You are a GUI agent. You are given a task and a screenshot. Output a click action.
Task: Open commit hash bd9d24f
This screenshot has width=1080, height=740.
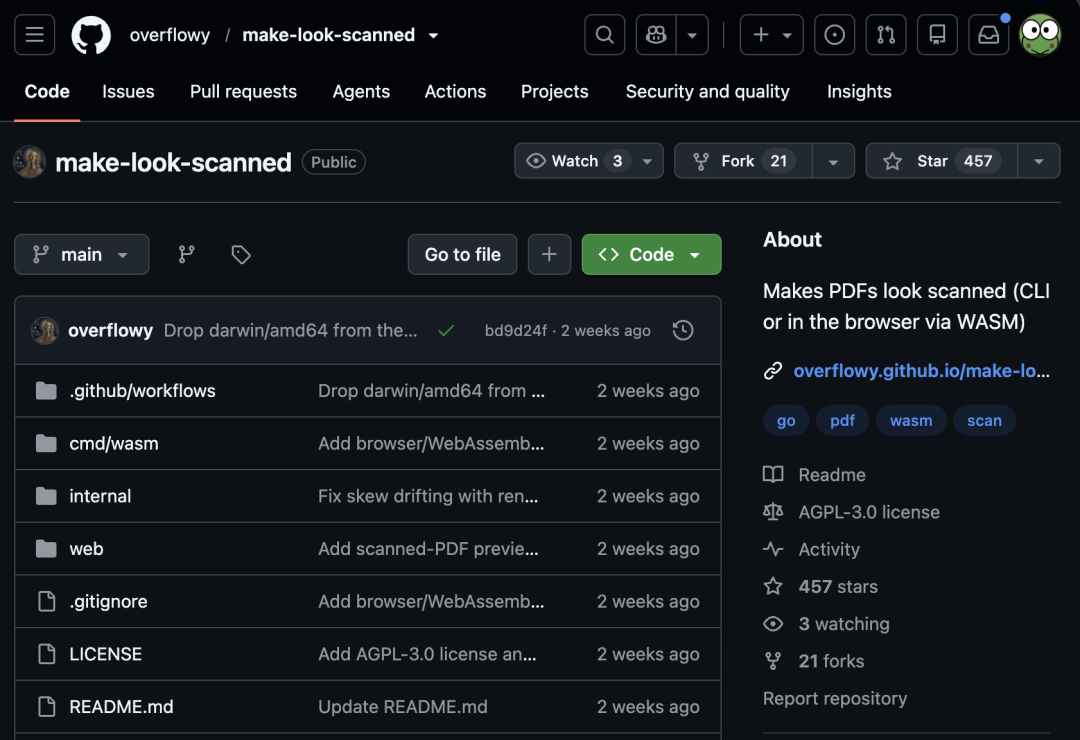(x=515, y=331)
